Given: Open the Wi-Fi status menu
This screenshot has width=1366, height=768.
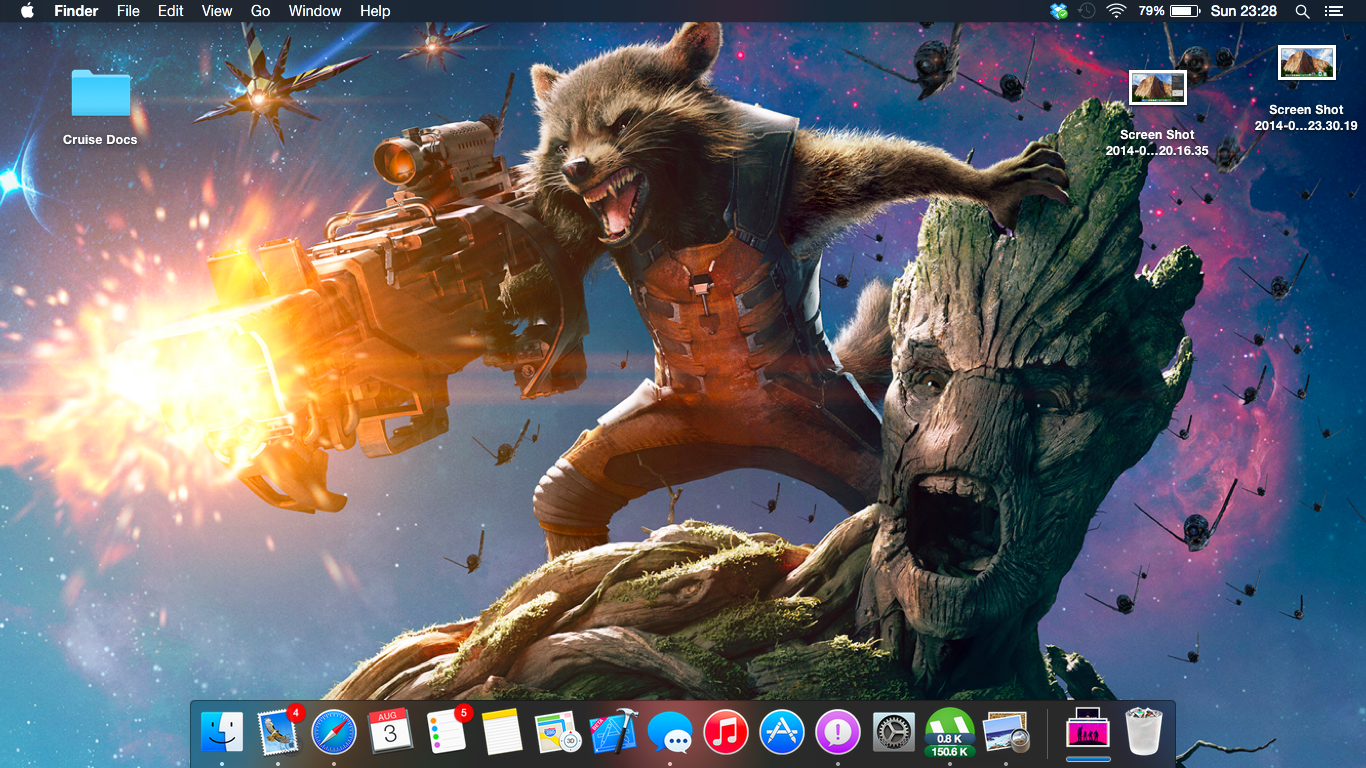Looking at the screenshot, I should point(1116,11).
